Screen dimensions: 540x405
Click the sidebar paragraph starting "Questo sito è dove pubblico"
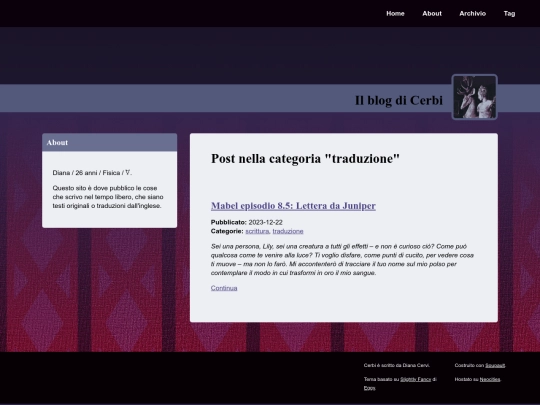(108, 197)
